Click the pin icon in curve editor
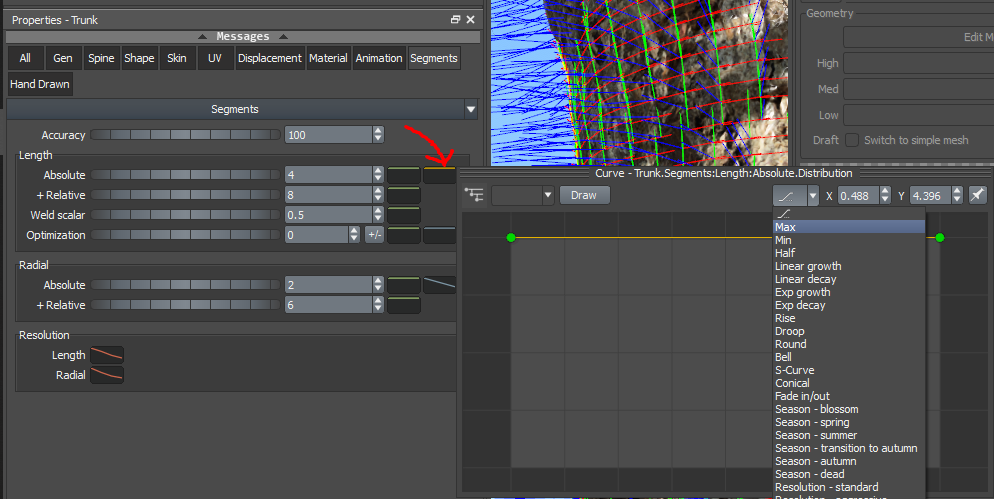Image resolution: width=994 pixels, height=499 pixels. tap(978, 195)
